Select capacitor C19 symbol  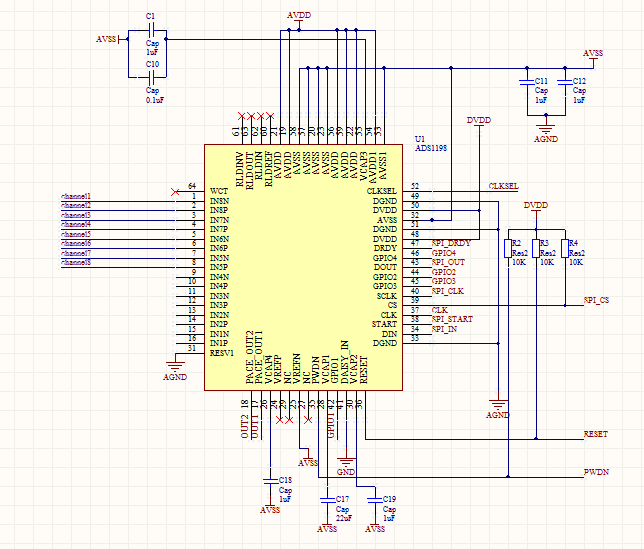point(375,500)
